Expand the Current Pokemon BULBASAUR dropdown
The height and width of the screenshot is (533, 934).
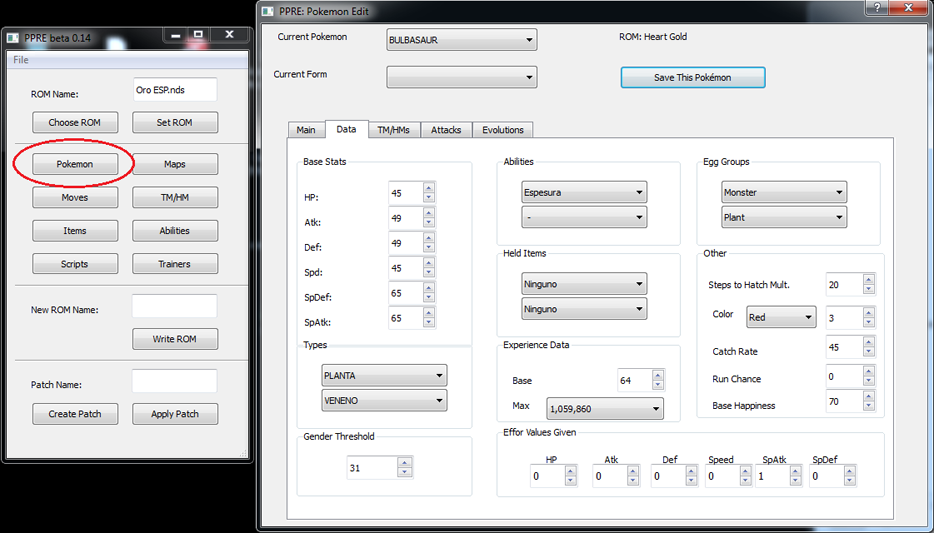[x=461, y=40]
